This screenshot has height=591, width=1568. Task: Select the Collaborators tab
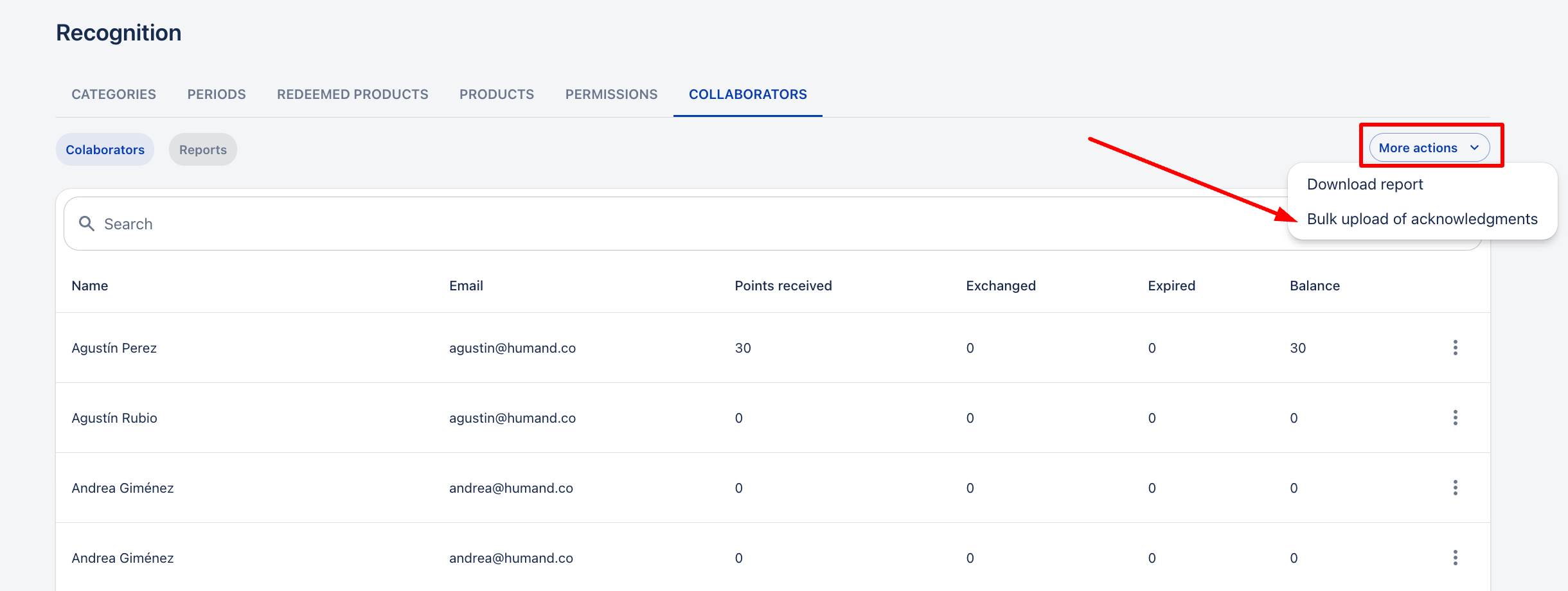(747, 94)
